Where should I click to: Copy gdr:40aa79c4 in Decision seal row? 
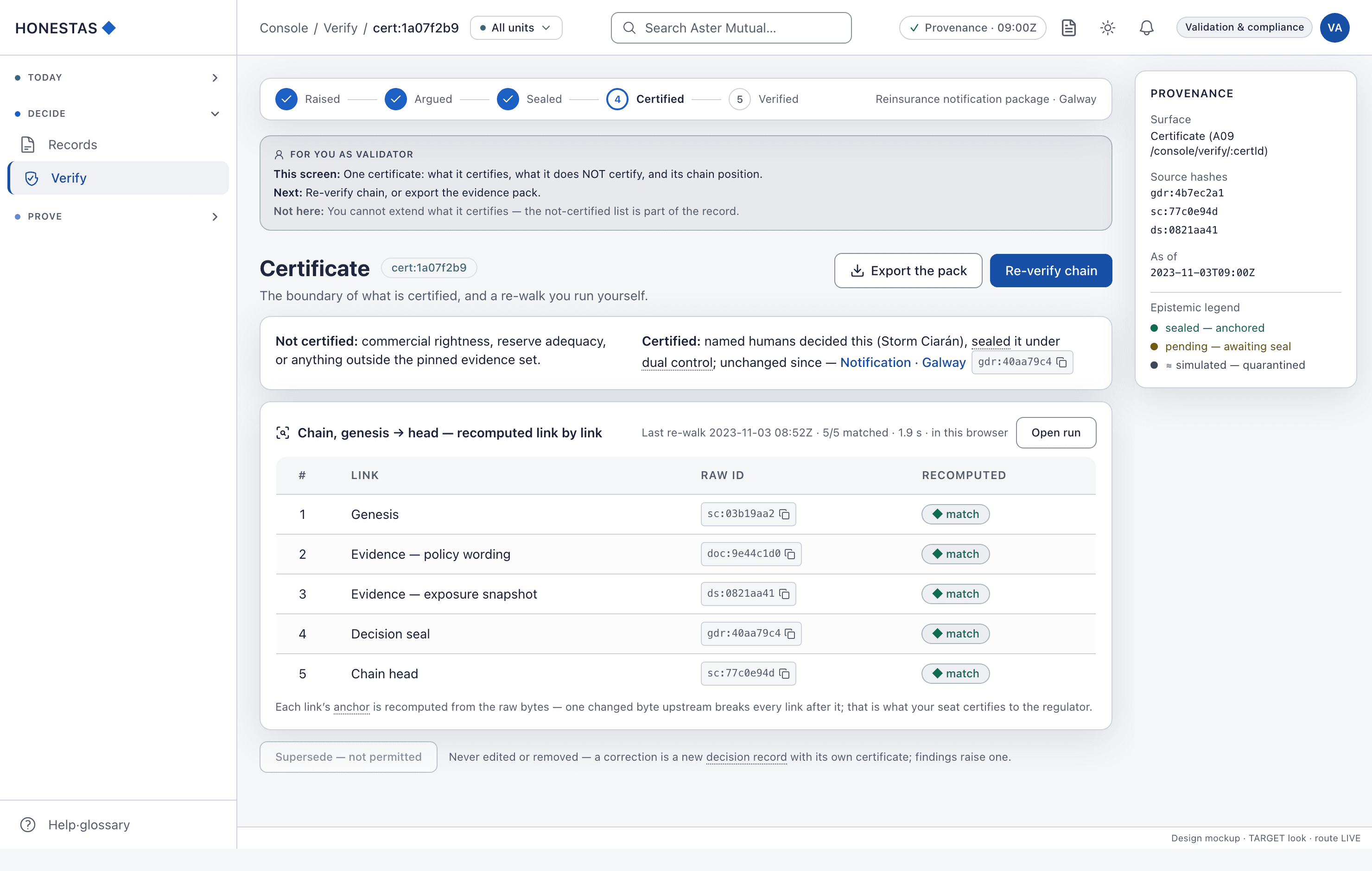(790, 633)
